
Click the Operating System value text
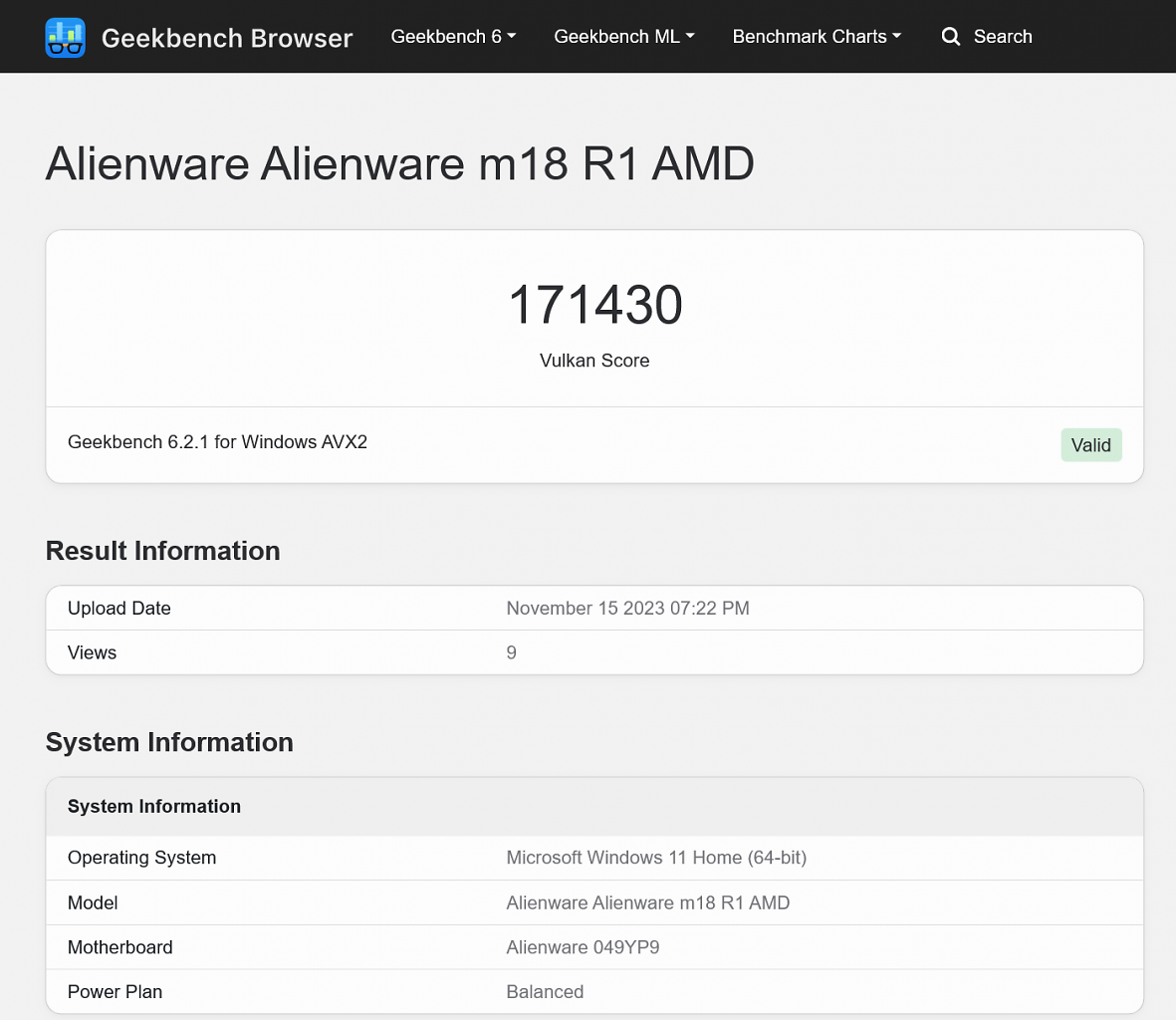tap(656, 858)
